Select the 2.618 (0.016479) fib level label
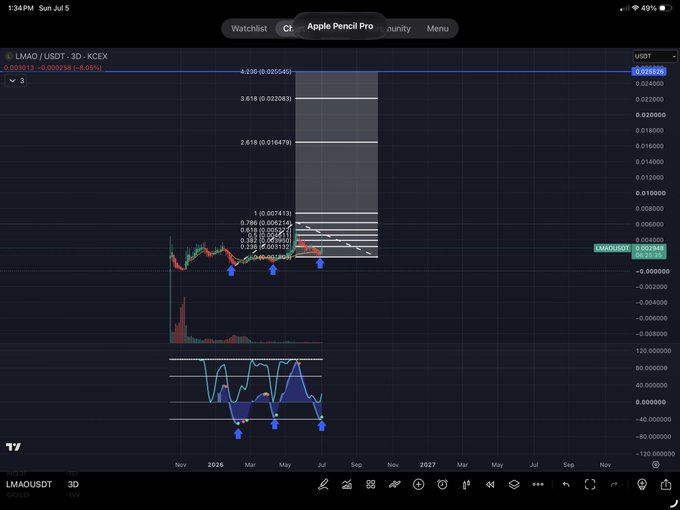This screenshot has width=680, height=510. tap(266, 142)
